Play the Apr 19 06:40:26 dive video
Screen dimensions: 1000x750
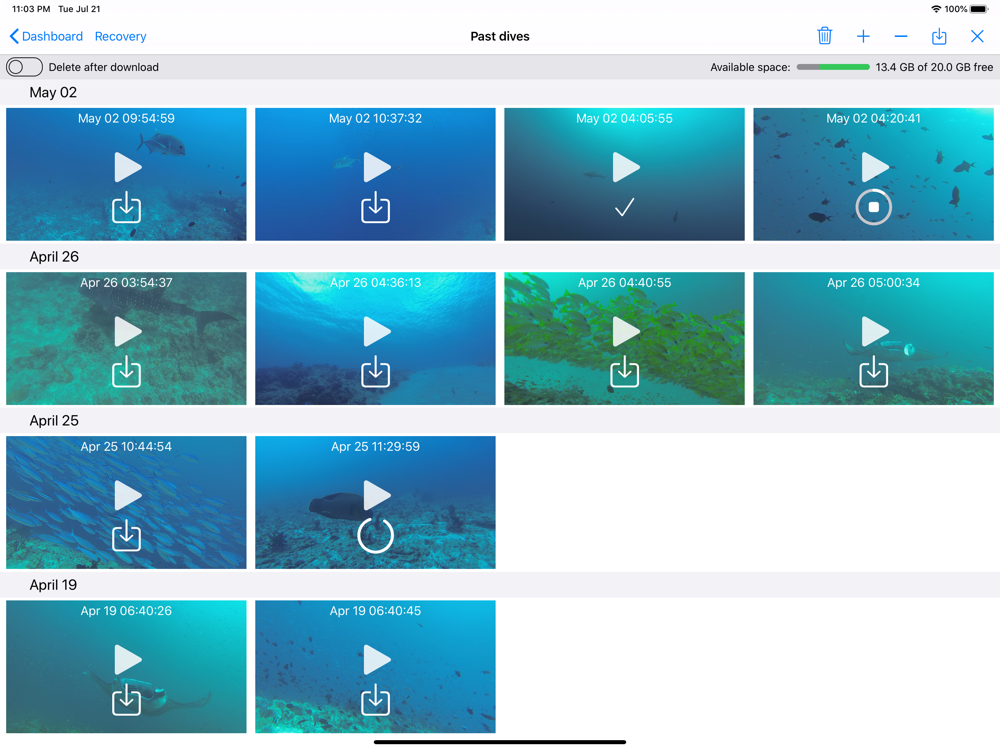coord(128,659)
